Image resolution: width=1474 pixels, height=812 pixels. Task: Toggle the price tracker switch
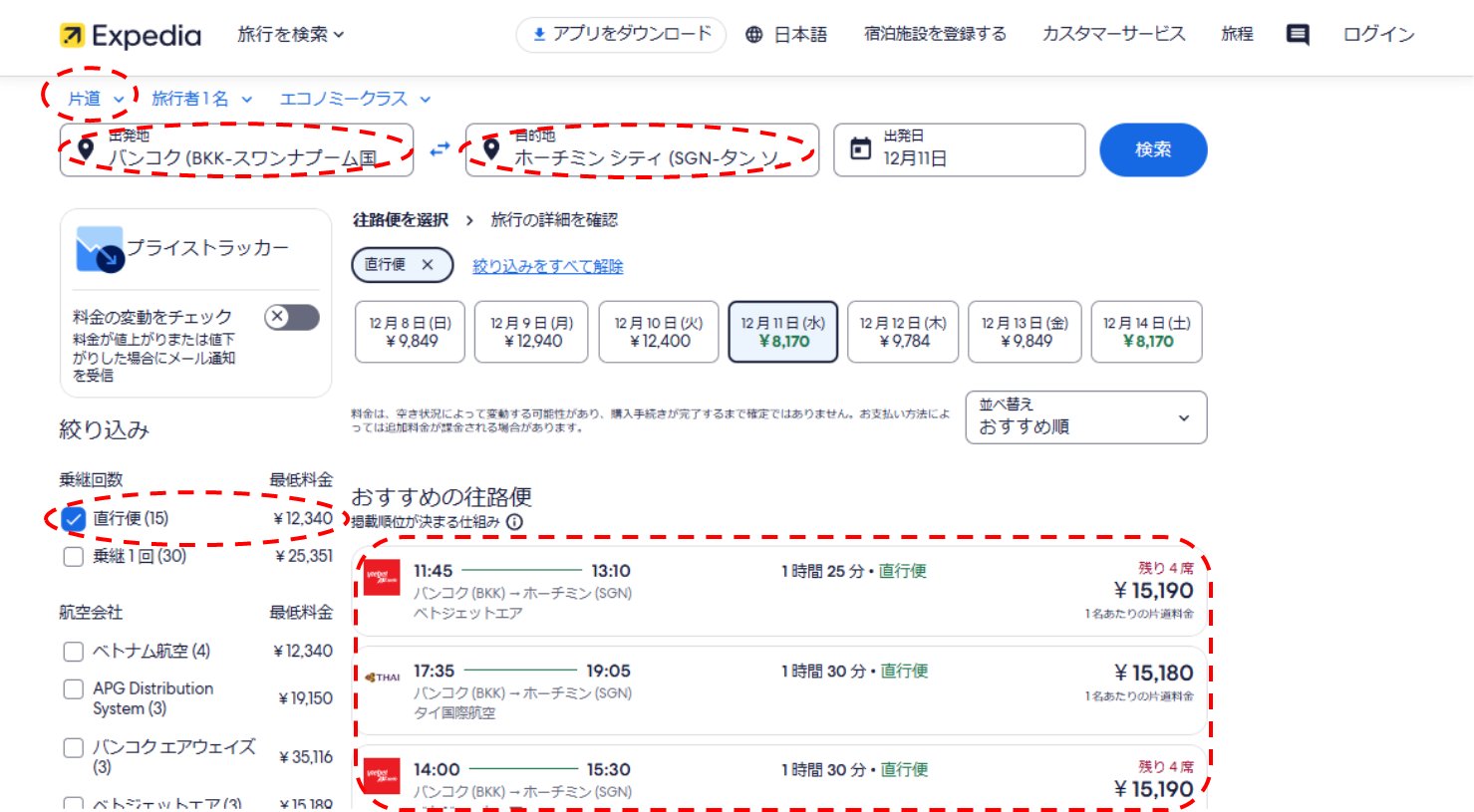coord(292,317)
